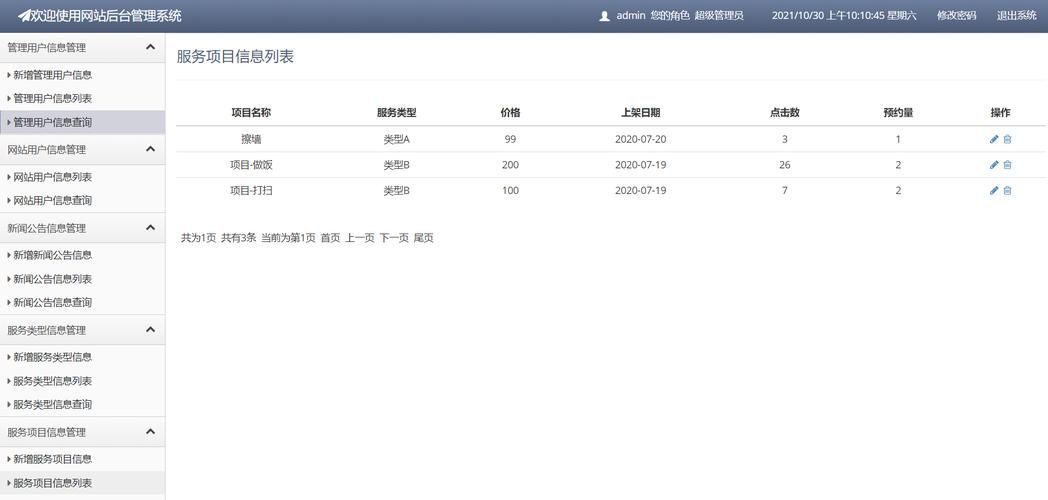The width and height of the screenshot is (1048, 500).
Task: Click the price cell 99
Action: [510, 139]
